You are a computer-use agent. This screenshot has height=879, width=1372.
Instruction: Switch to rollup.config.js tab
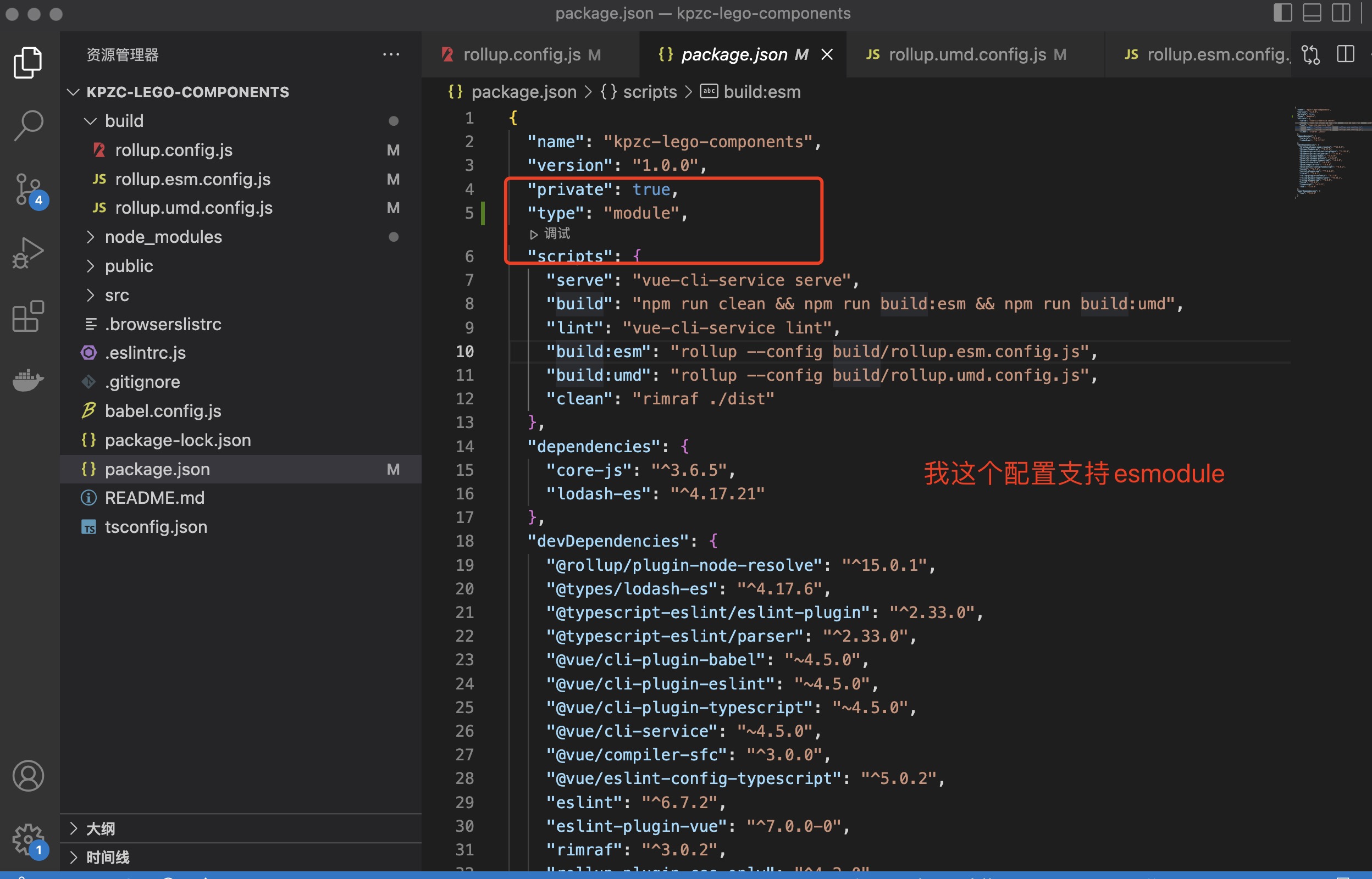point(530,55)
